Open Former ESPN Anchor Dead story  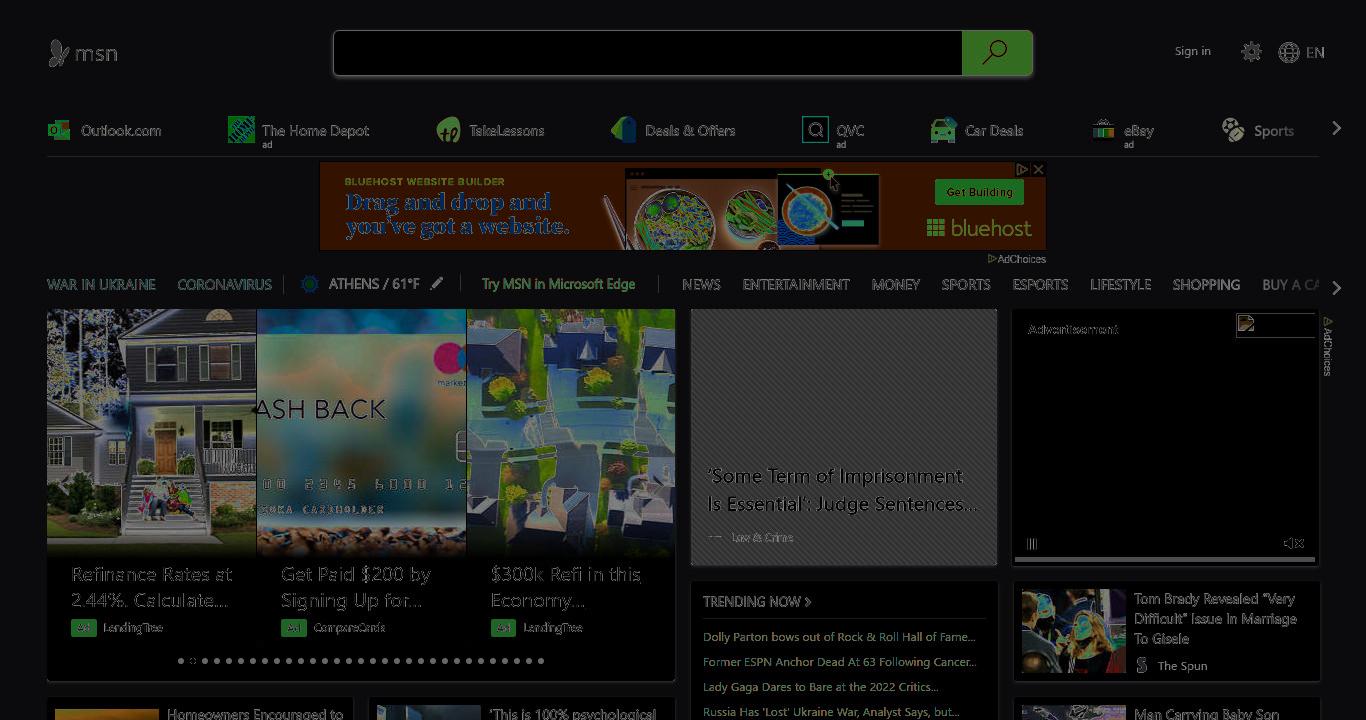coord(839,662)
